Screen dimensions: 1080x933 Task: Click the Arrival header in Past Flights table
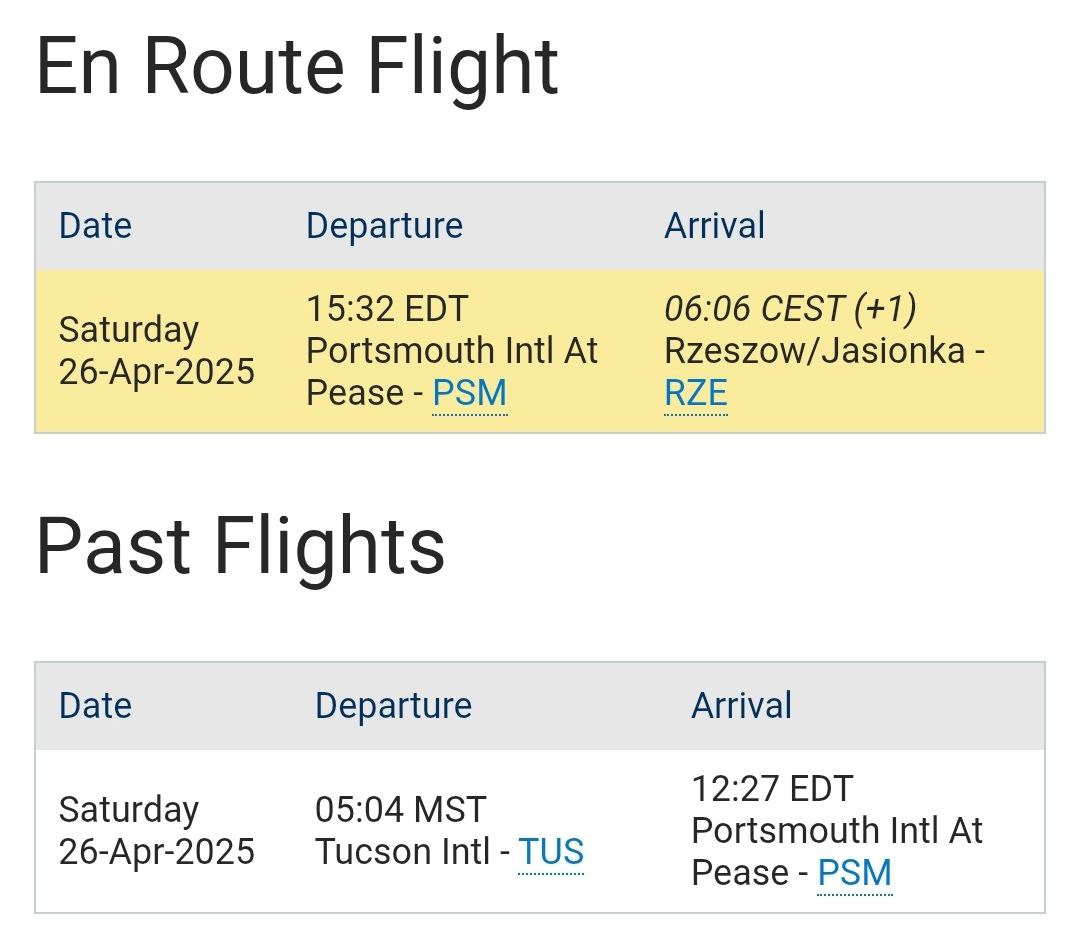[741, 706]
